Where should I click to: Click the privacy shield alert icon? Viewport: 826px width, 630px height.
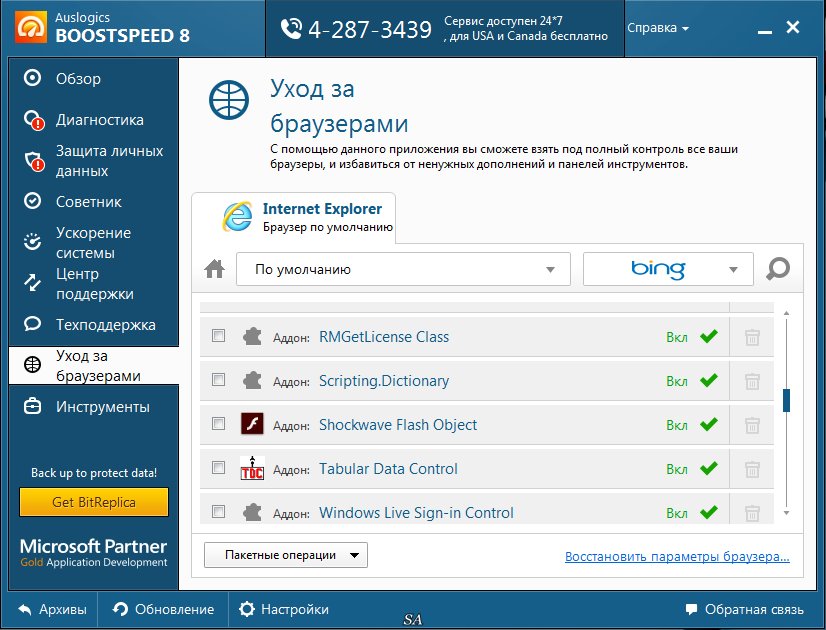click(x=34, y=161)
